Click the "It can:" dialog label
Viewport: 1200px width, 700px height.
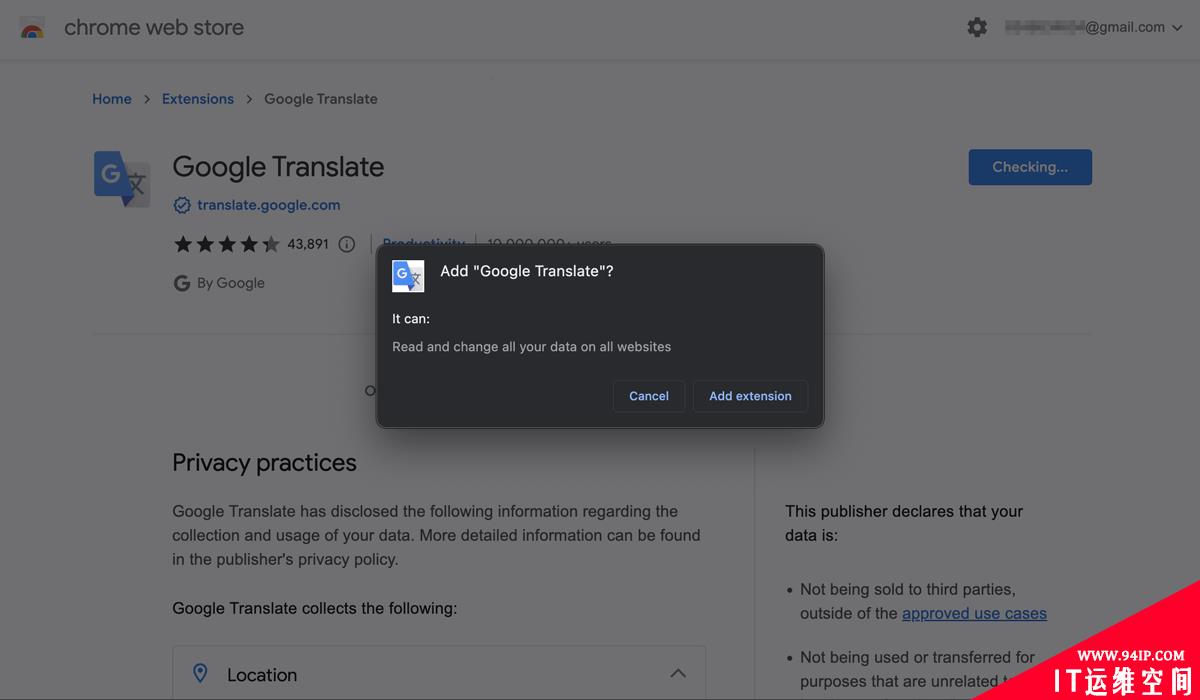coord(411,319)
